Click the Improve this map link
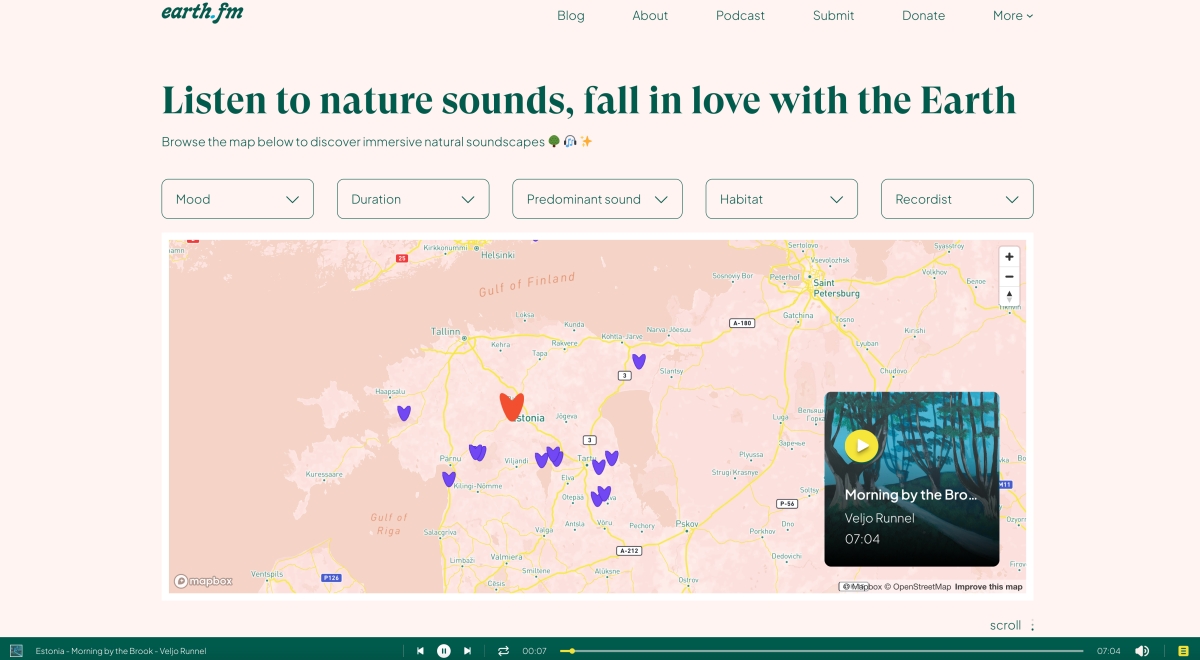The image size is (1200, 660). [x=988, y=587]
